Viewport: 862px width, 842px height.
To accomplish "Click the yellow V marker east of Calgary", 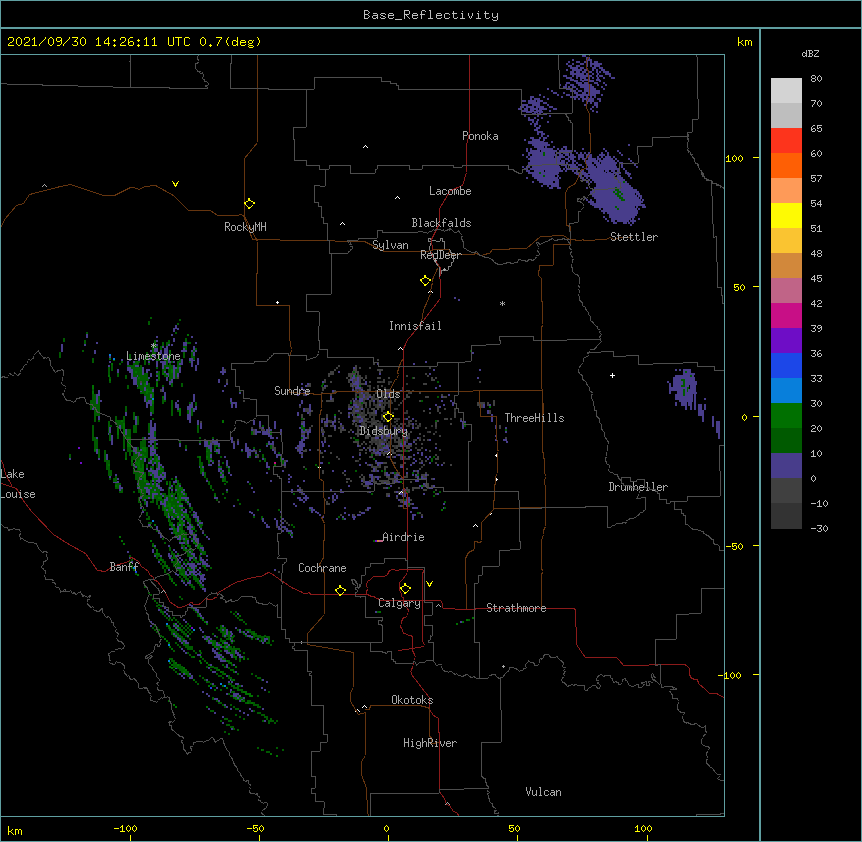I will pos(429,584).
